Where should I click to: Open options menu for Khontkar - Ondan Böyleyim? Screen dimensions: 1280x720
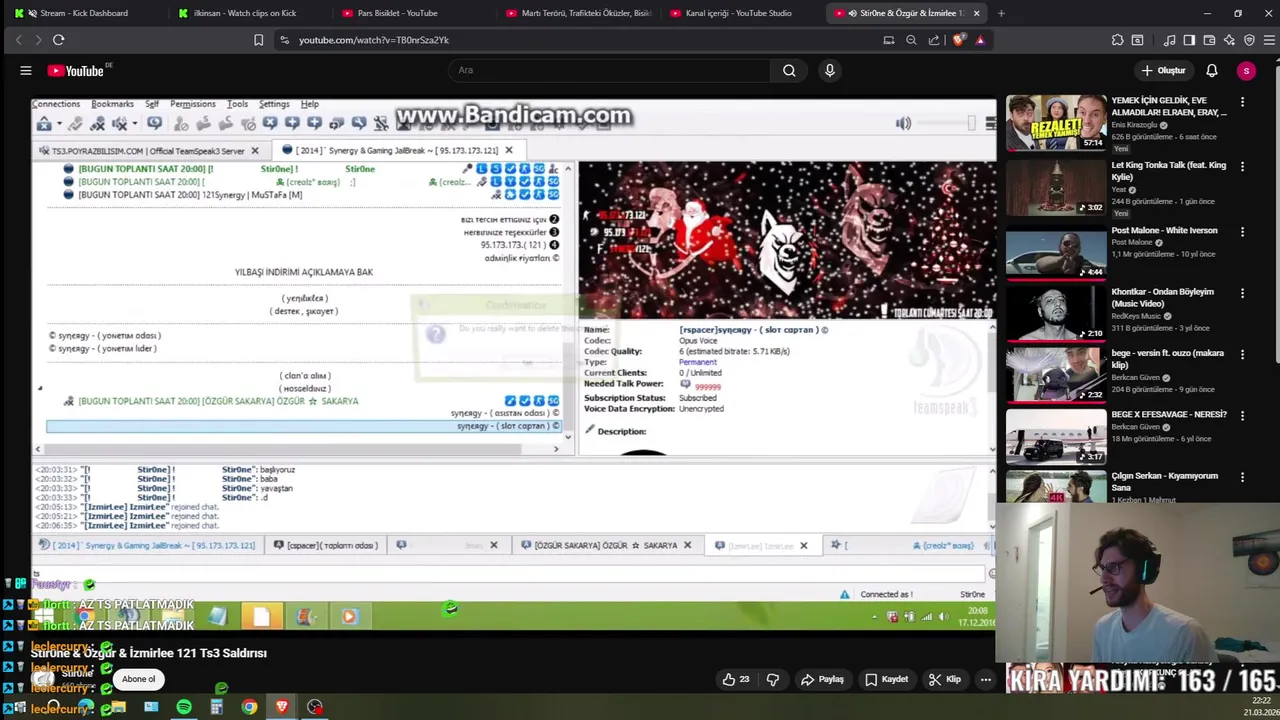pyautogui.click(x=1242, y=293)
